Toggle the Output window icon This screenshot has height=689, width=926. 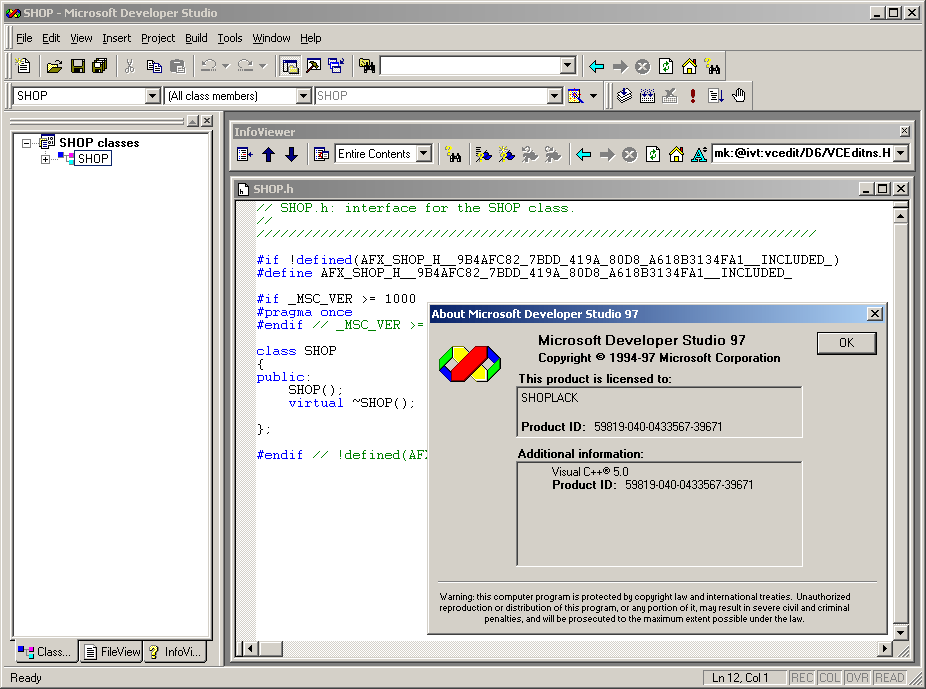click(313, 66)
